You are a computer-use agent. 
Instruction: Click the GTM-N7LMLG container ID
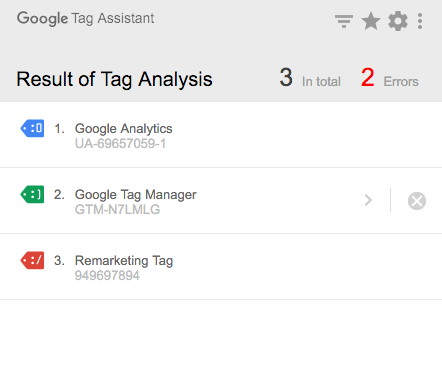coord(117,209)
